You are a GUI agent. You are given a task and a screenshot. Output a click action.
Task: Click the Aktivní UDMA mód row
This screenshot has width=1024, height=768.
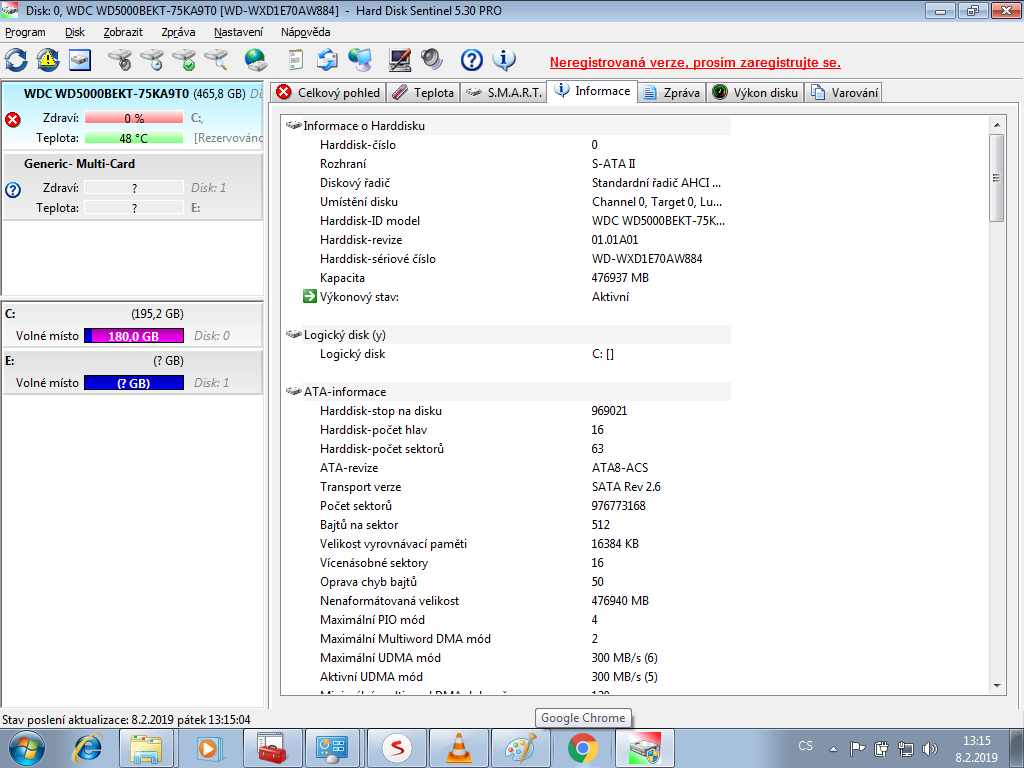coord(508,677)
